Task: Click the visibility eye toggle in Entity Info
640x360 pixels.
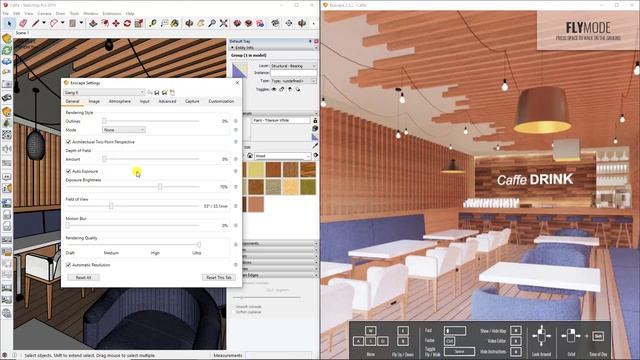Action: pos(274,89)
